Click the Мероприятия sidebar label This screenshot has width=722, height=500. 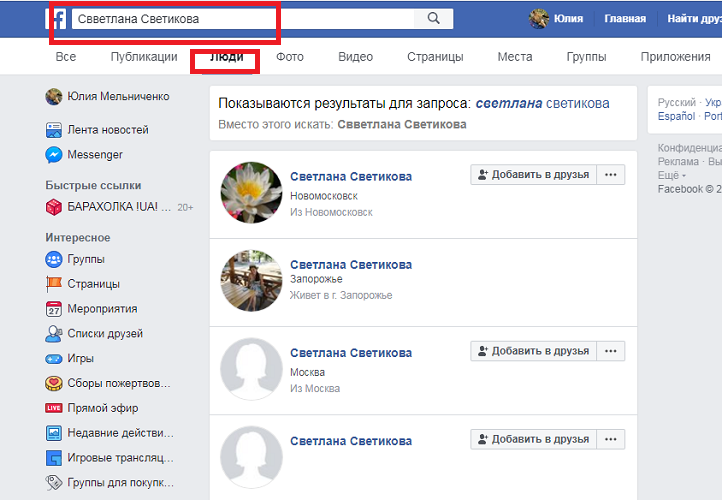pos(102,309)
